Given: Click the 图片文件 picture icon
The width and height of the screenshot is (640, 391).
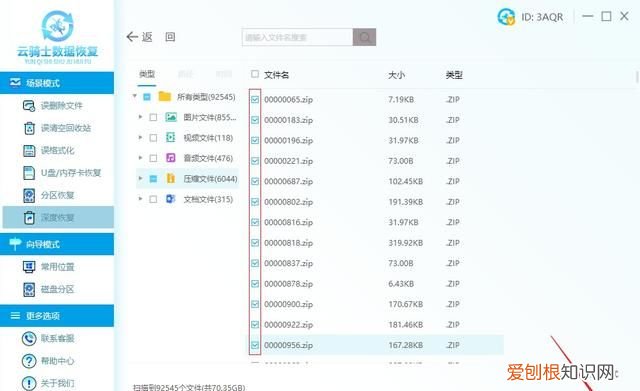Looking at the screenshot, I should 171,118.
